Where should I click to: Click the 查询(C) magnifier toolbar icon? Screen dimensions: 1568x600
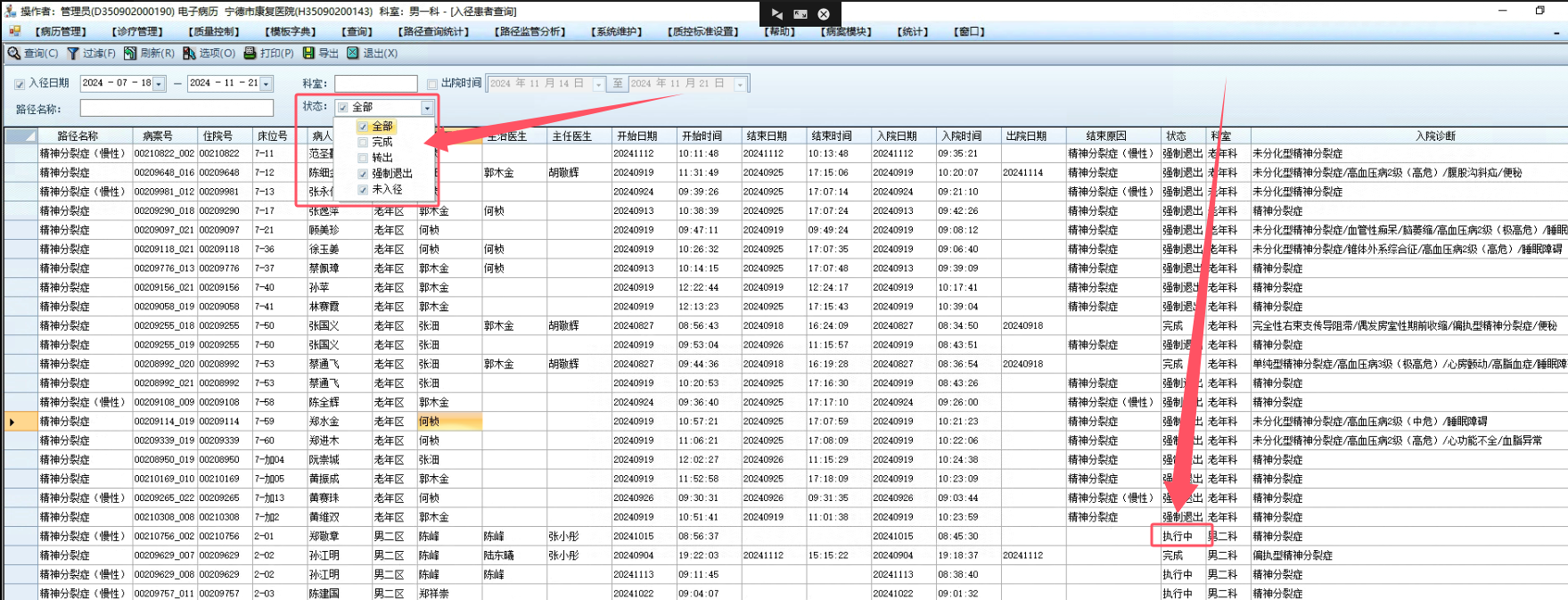pos(13,53)
